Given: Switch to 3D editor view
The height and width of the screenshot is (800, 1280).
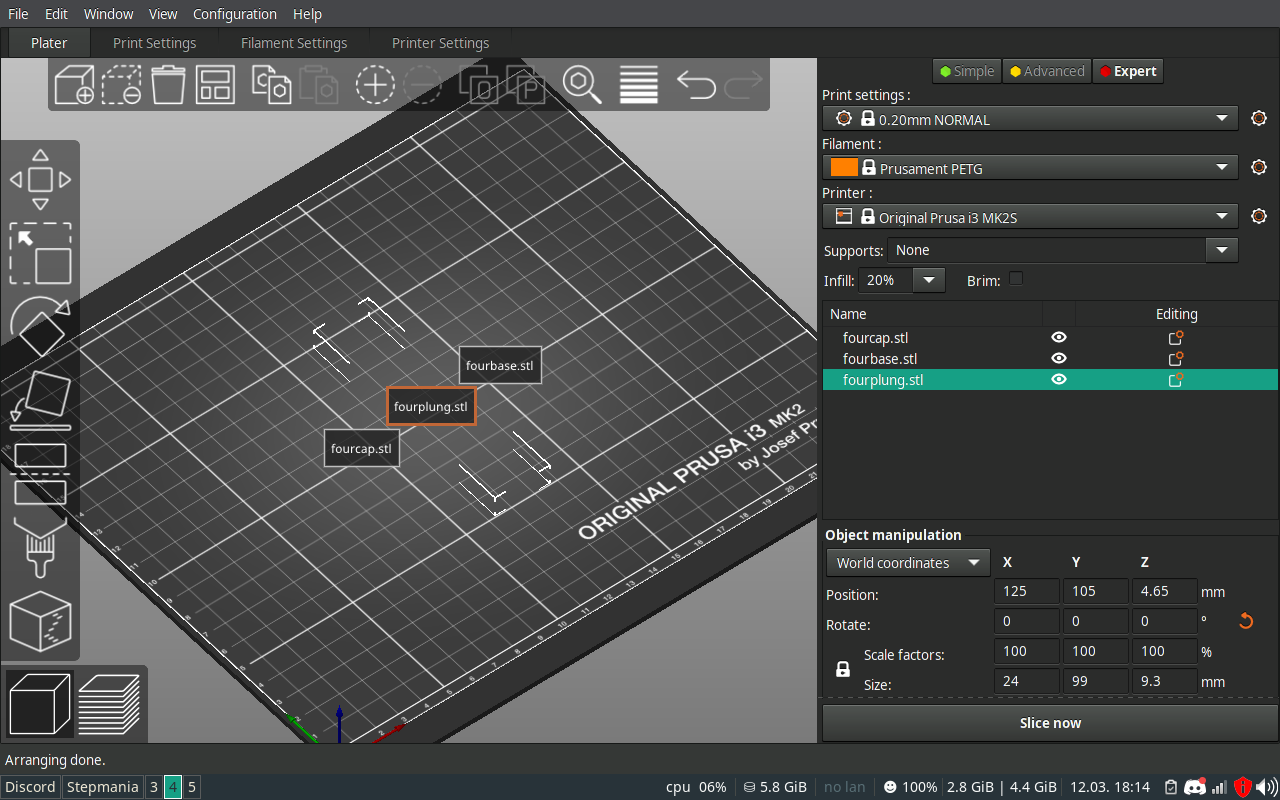Looking at the screenshot, I should tap(40, 704).
